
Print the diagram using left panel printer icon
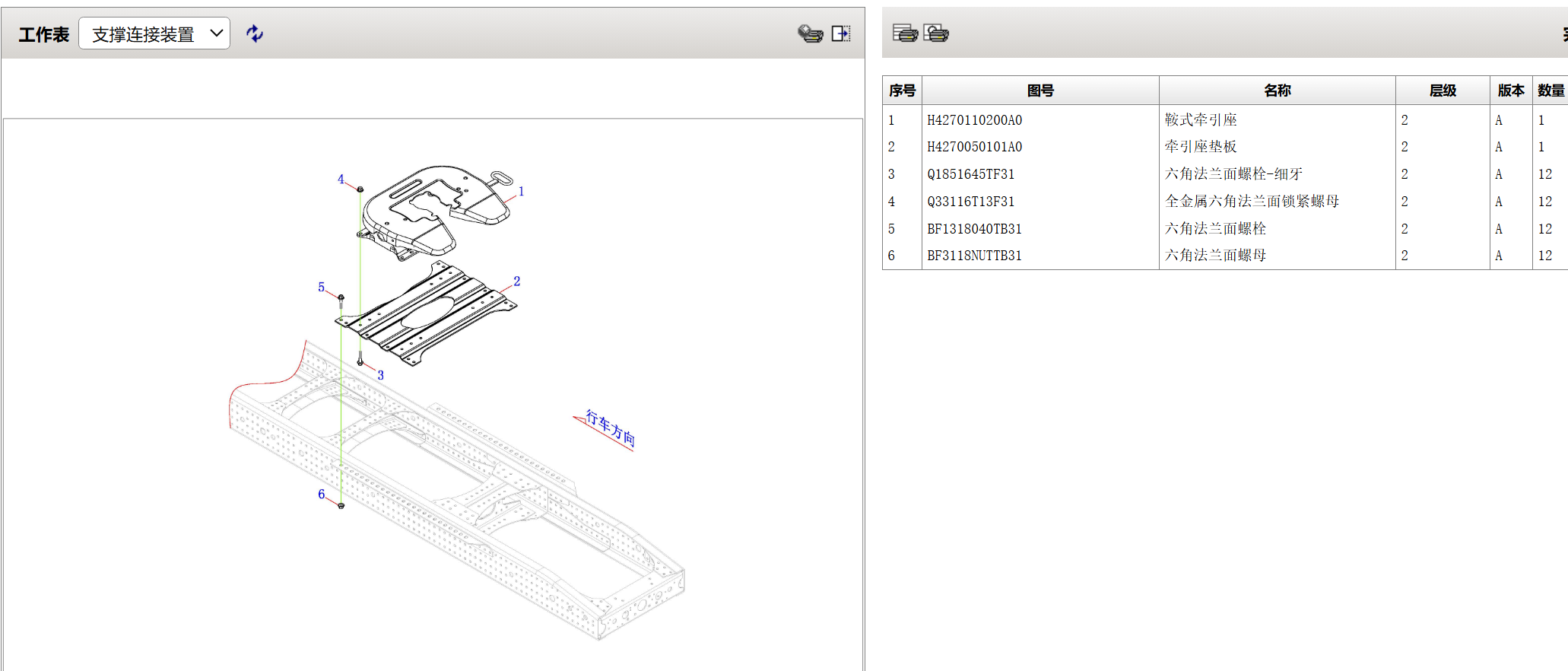point(810,33)
